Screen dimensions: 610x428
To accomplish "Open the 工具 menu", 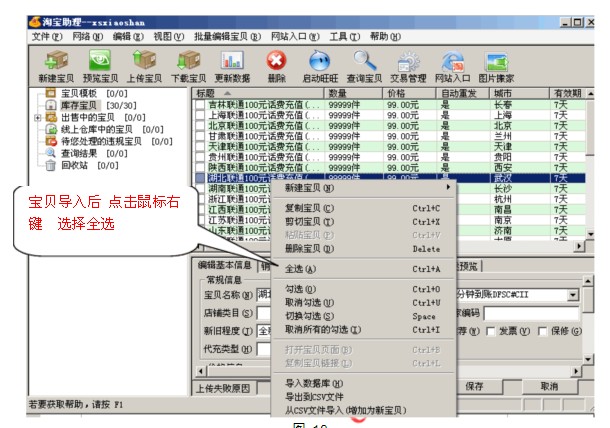I will coord(345,37).
